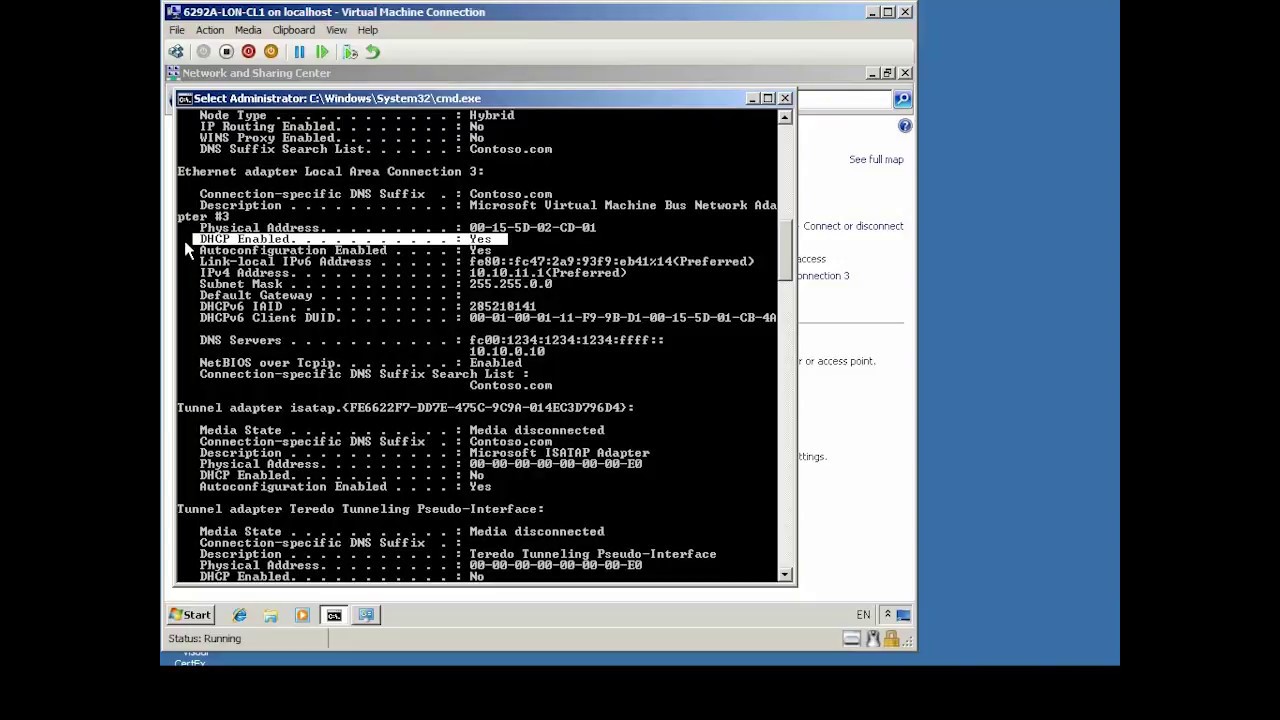Click the network tray icon
The image size is (1280, 720).
point(903,615)
